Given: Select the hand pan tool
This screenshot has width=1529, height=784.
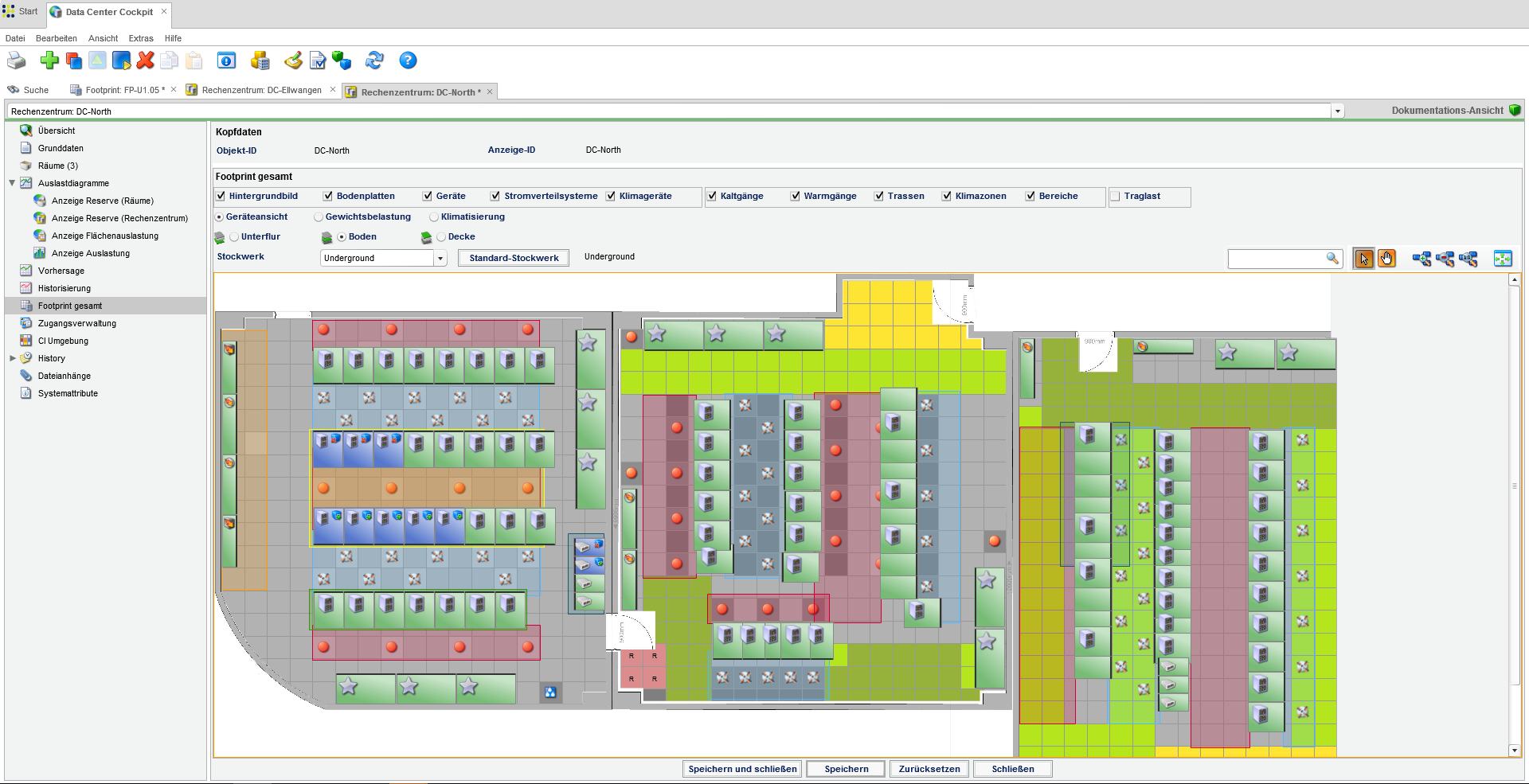Looking at the screenshot, I should pyautogui.click(x=1386, y=259).
